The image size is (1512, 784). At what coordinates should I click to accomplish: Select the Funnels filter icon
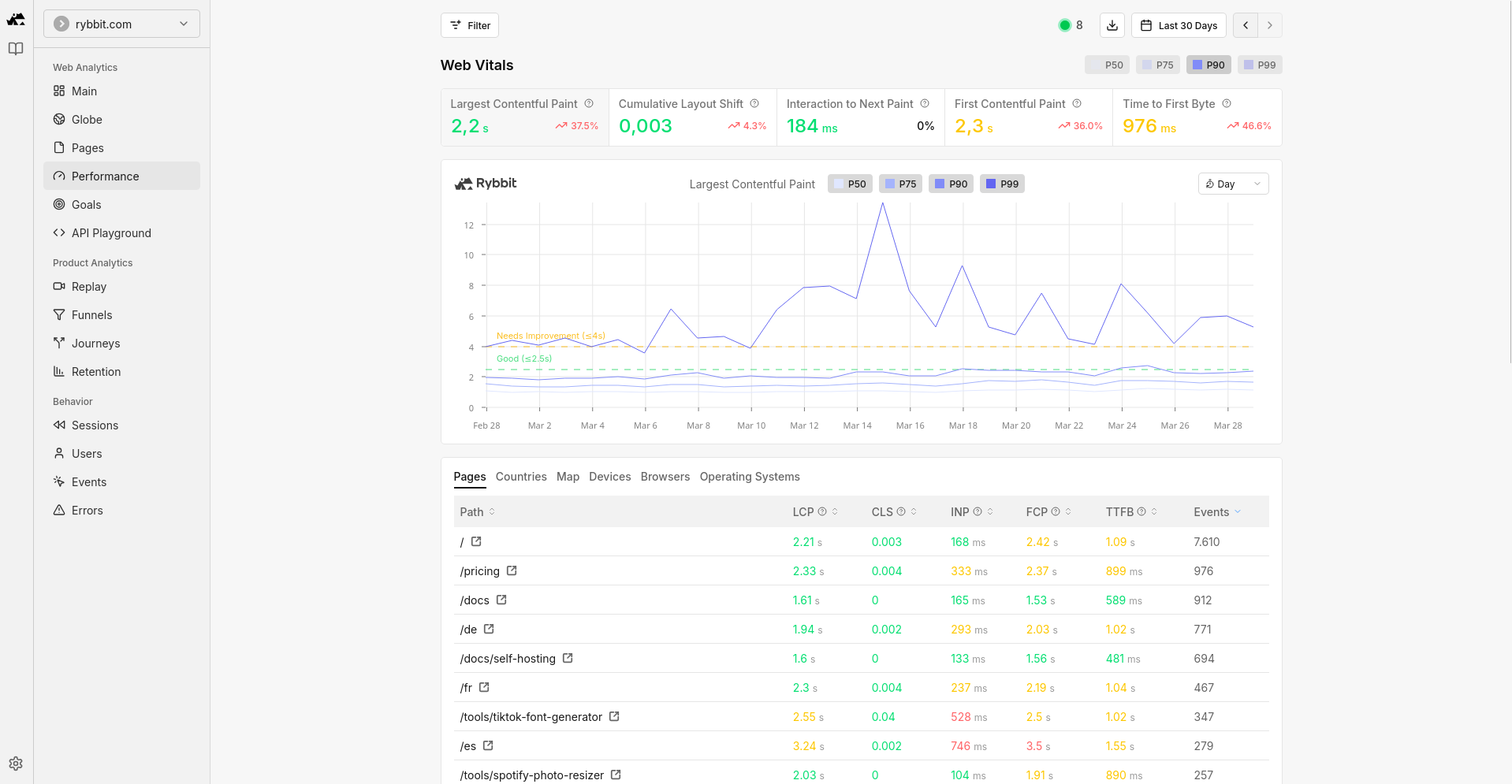click(x=58, y=314)
